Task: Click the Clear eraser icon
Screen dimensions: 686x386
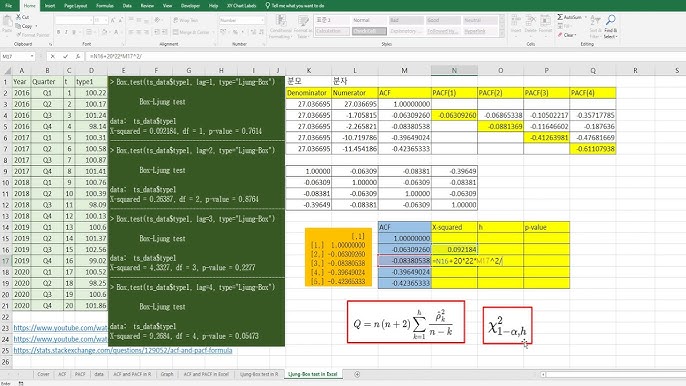Action: tap(560, 35)
